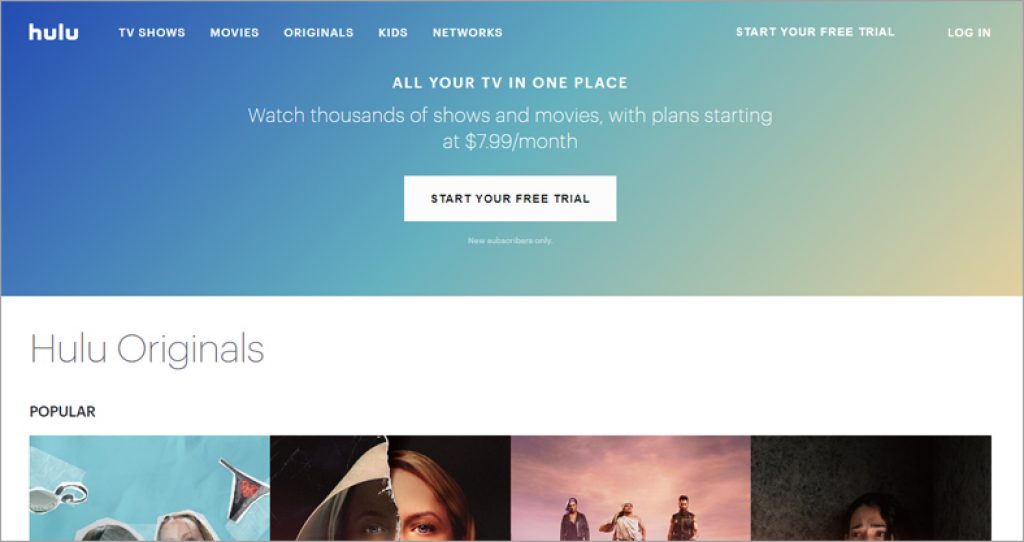Click the white Start Your Free Trial button
Viewport: 1024px width, 542px height.
pyautogui.click(x=510, y=199)
